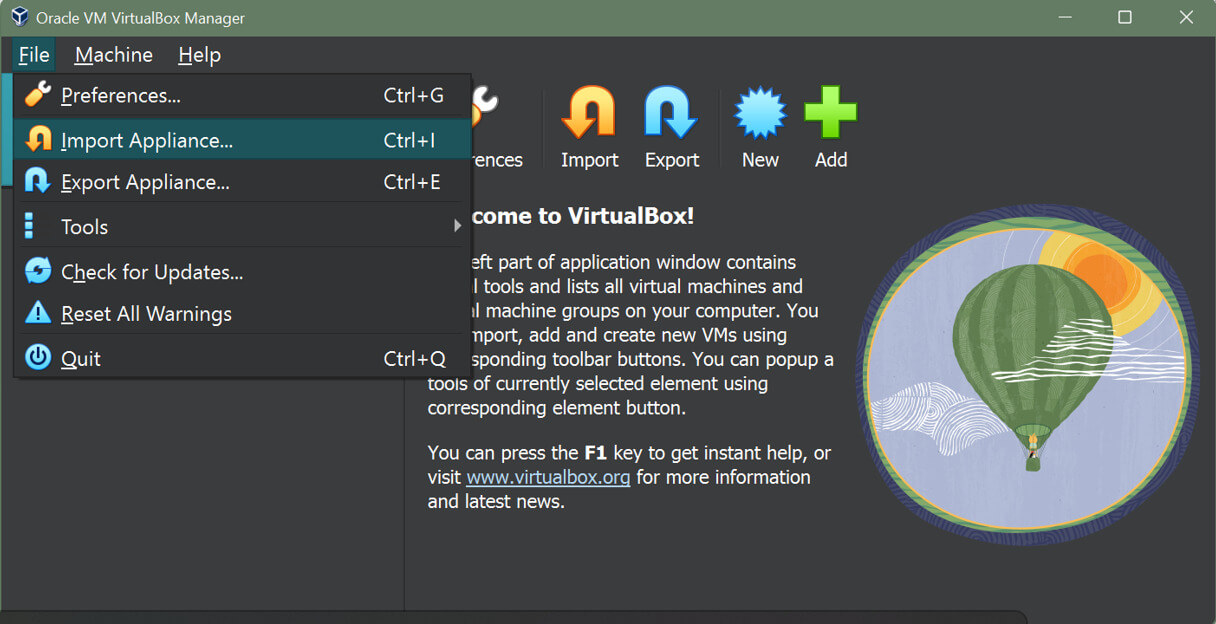1216x624 pixels.
Task: Click the Tools menu icon
Action: click(x=29, y=226)
